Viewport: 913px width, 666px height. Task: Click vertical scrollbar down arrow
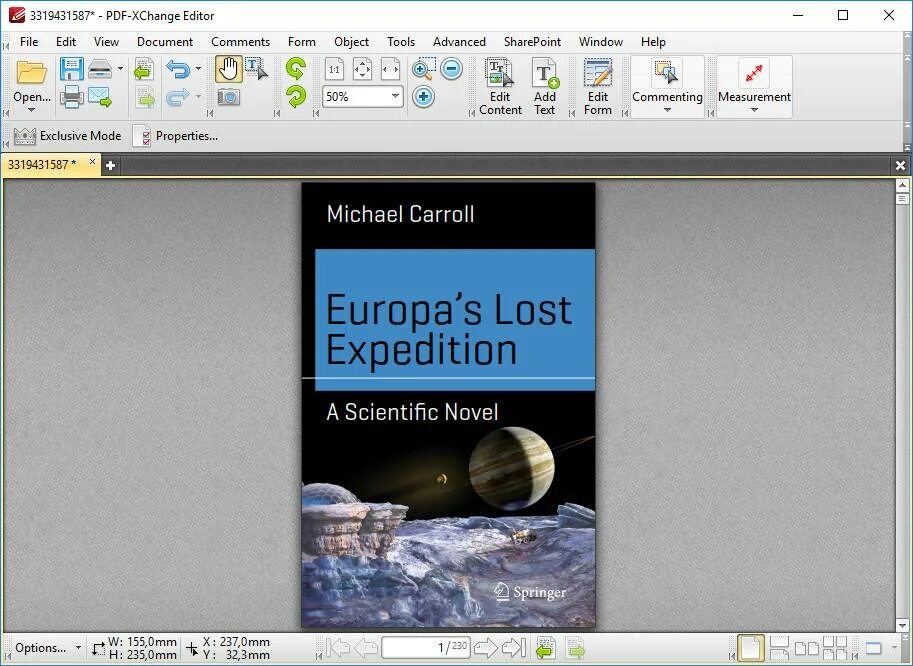tap(902, 625)
